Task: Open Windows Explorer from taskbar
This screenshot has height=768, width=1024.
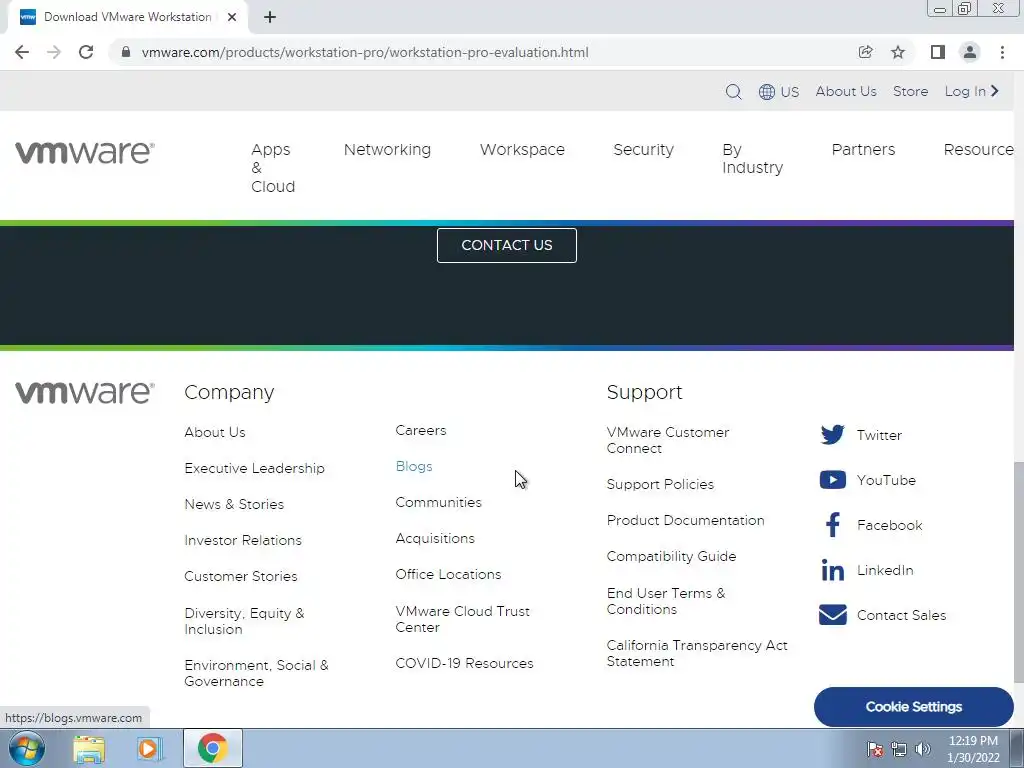Action: pyautogui.click(x=89, y=748)
